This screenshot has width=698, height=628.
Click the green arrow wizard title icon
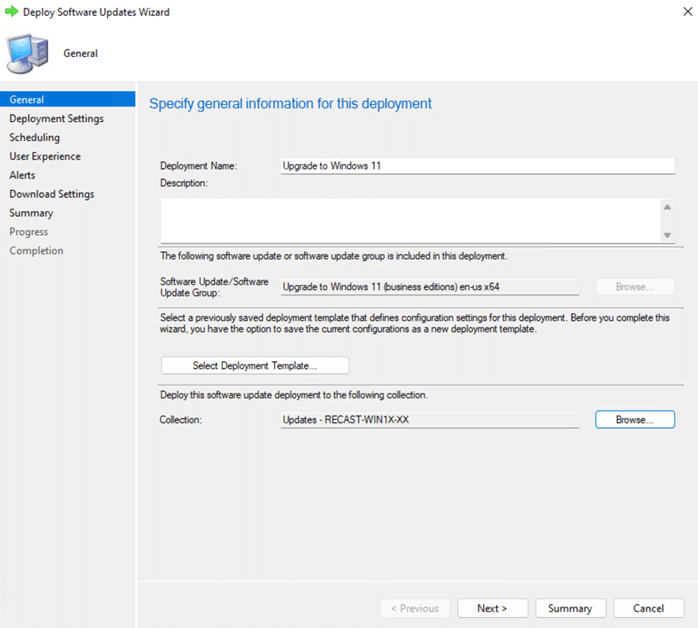point(12,12)
